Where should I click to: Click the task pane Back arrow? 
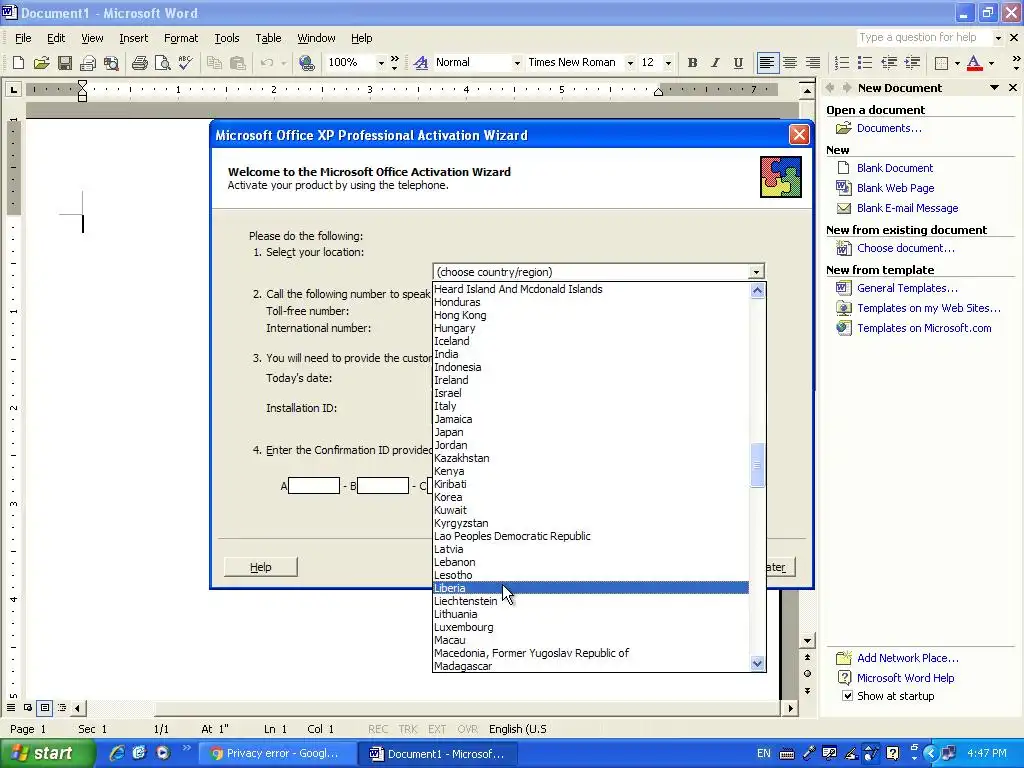830,88
